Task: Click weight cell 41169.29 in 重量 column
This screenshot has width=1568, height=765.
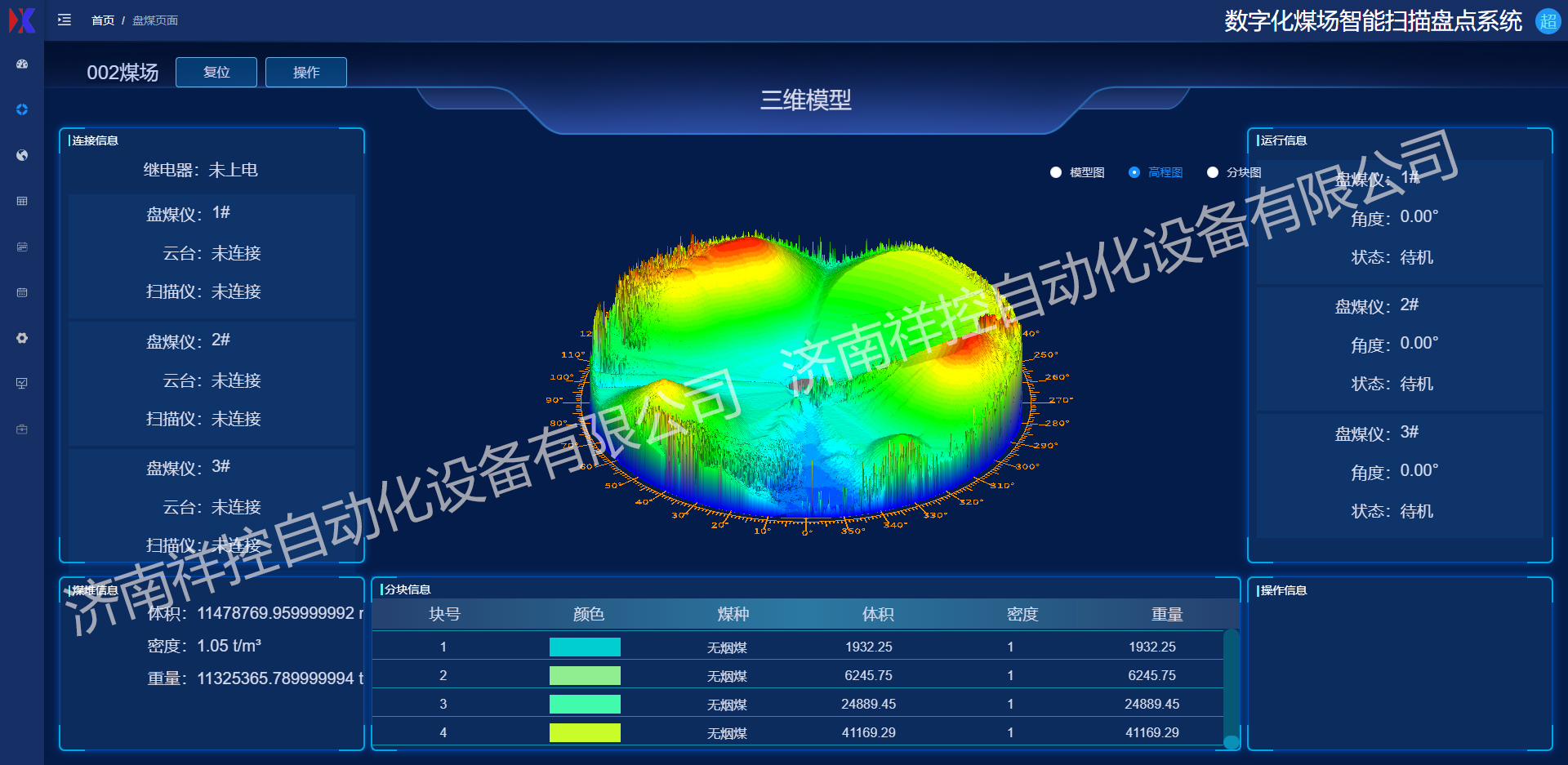Action: pos(1152,733)
